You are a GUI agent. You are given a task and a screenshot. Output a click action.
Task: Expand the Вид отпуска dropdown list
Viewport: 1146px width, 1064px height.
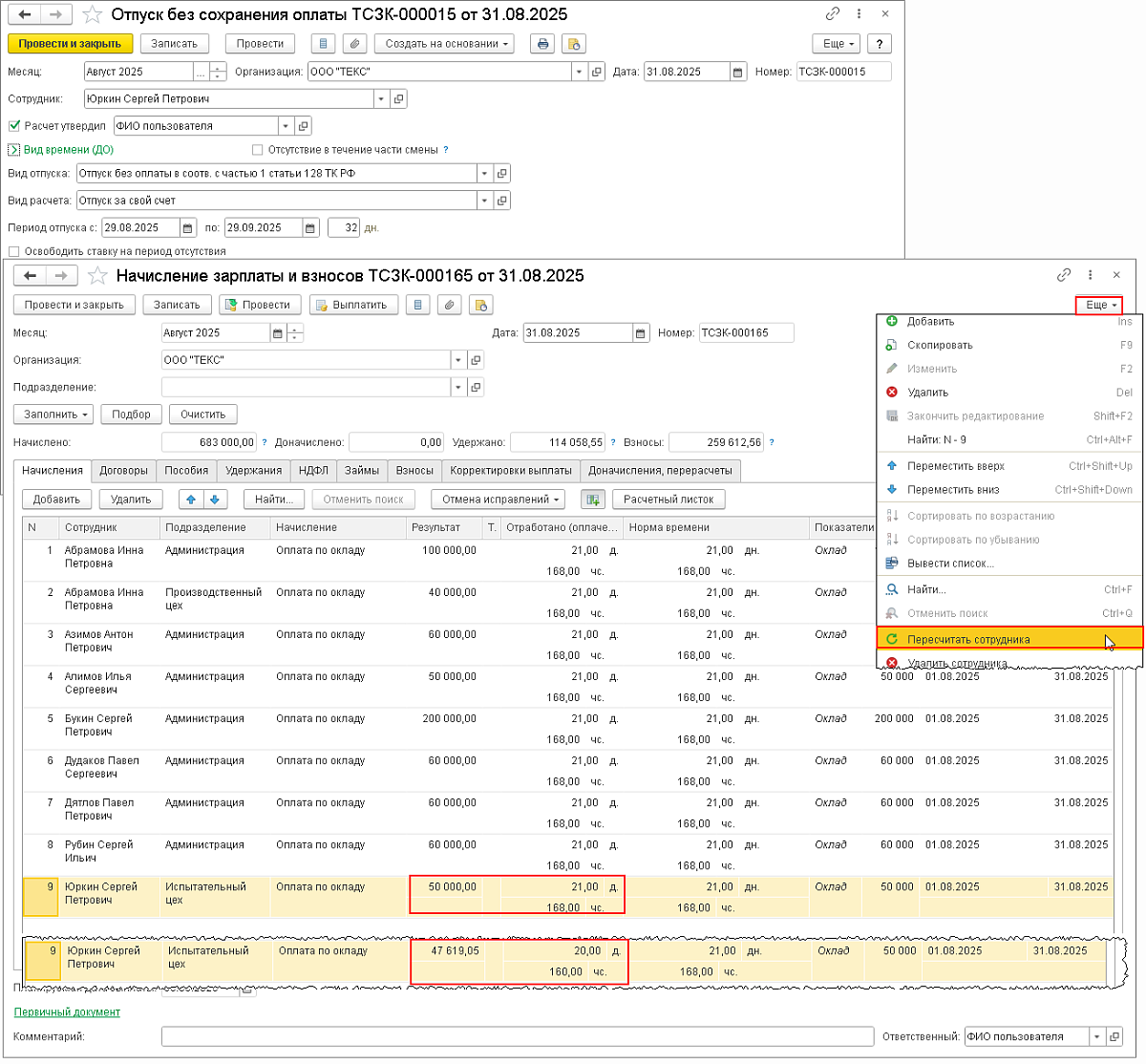pos(484,174)
